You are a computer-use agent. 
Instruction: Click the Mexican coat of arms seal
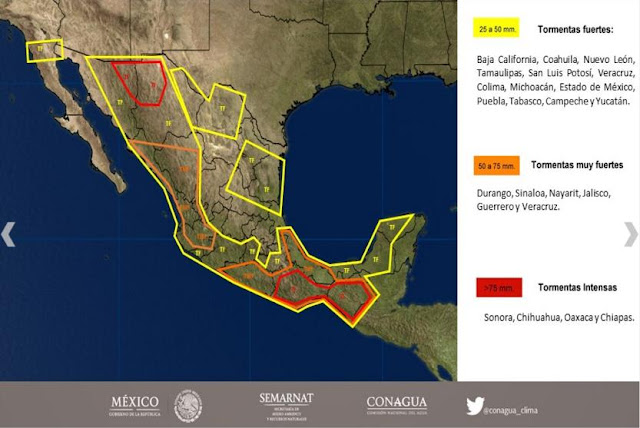(x=188, y=406)
